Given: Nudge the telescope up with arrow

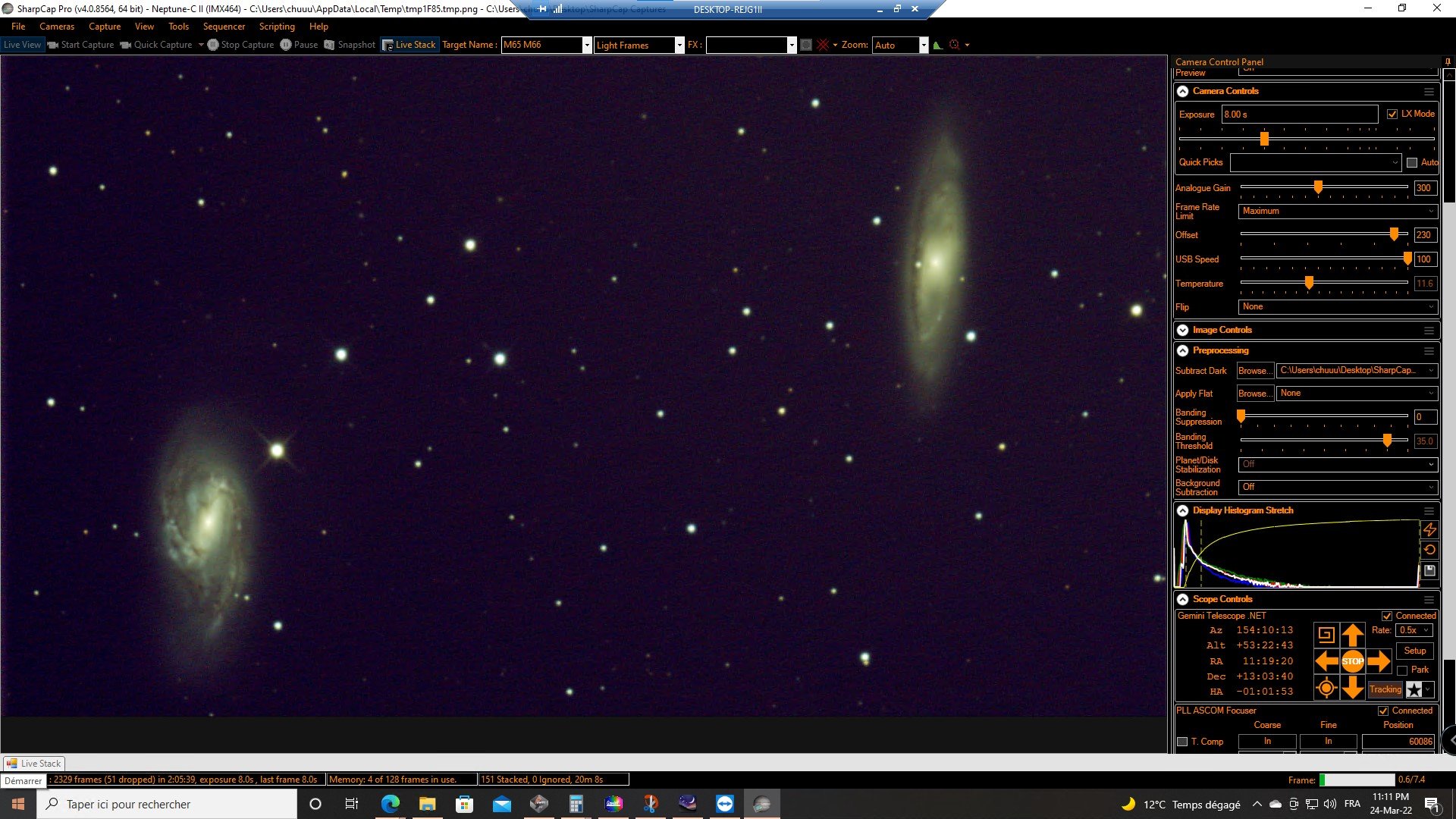Looking at the screenshot, I should (x=1353, y=635).
